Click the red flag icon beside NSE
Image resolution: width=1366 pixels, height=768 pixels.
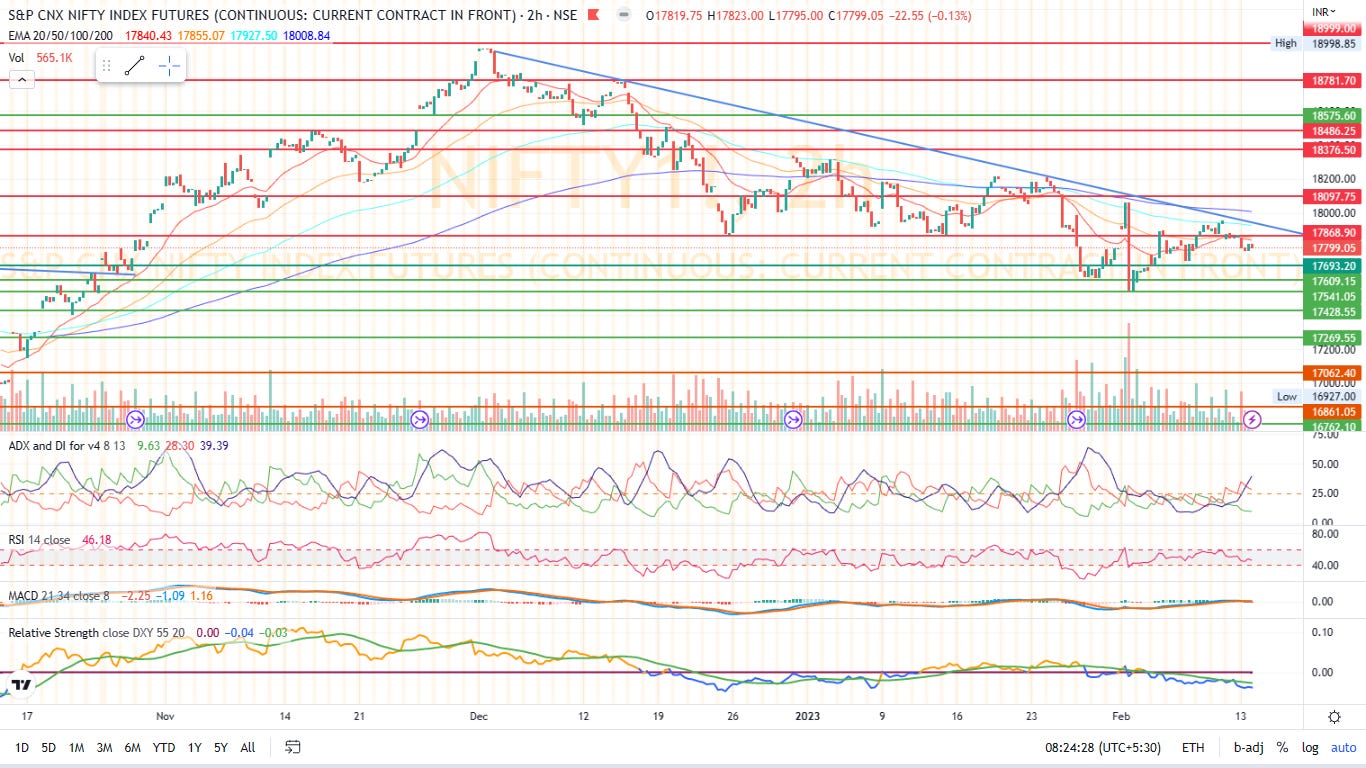click(x=594, y=16)
